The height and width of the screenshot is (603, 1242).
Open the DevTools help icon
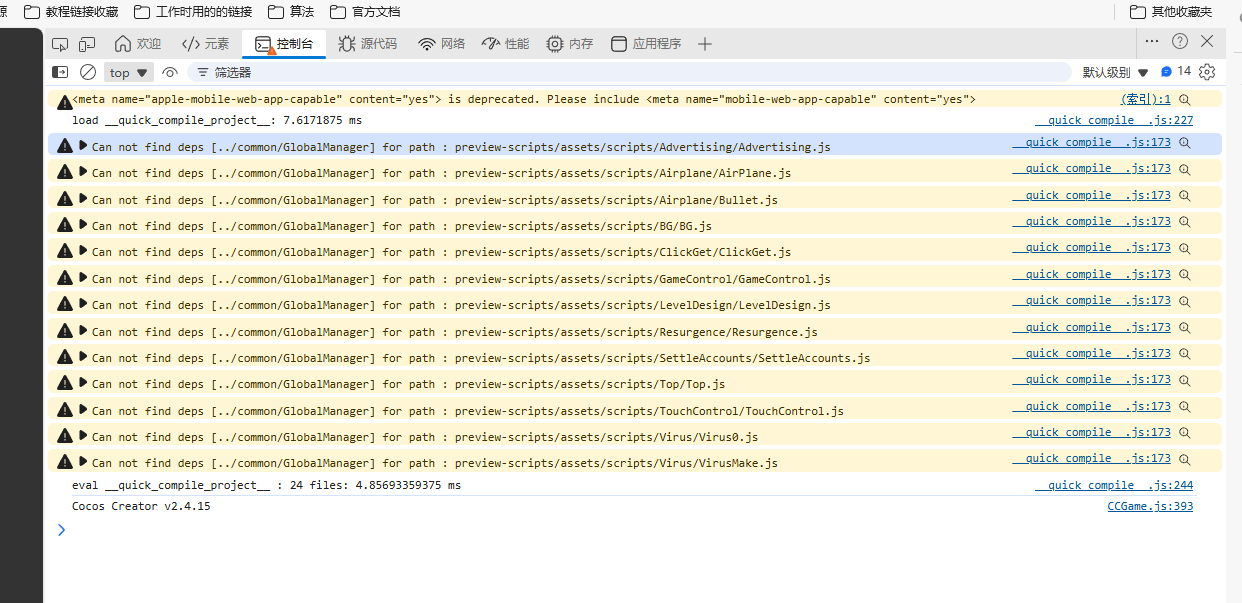(x=1180, y=41)
